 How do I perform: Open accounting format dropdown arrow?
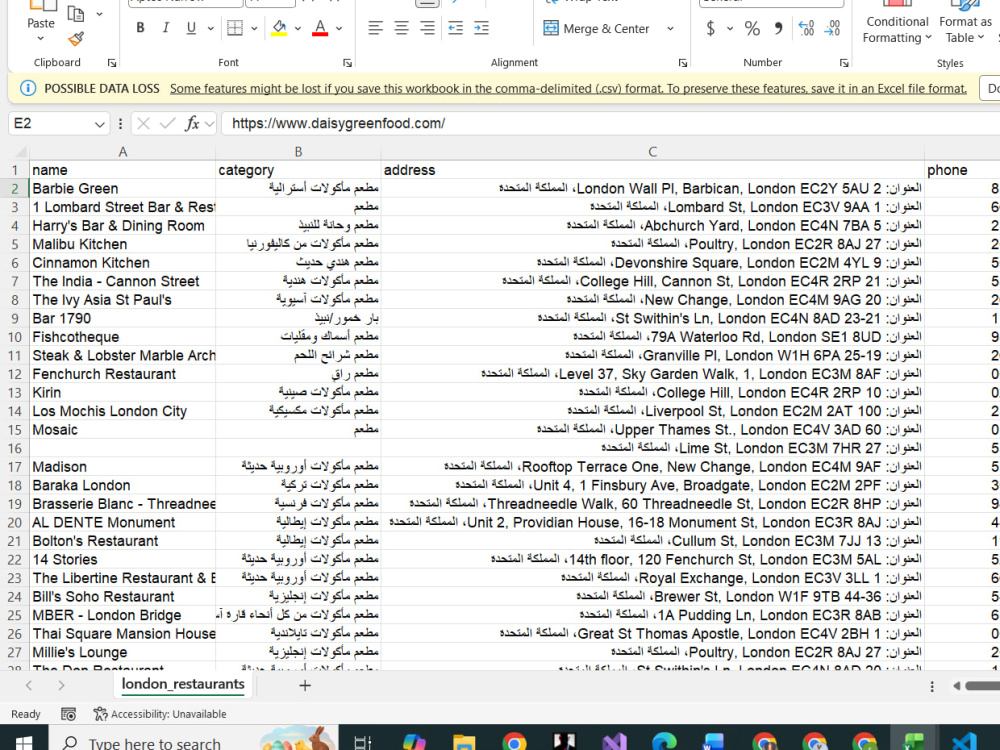click(x=730, y=29)
